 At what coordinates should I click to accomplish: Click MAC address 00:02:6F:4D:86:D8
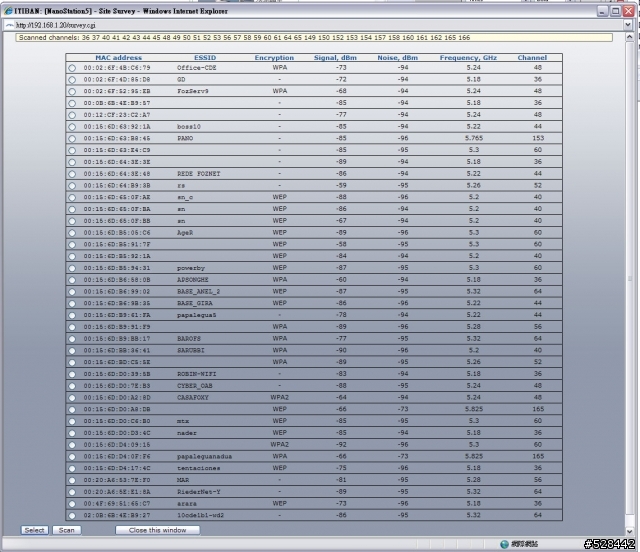coord(117,80)
